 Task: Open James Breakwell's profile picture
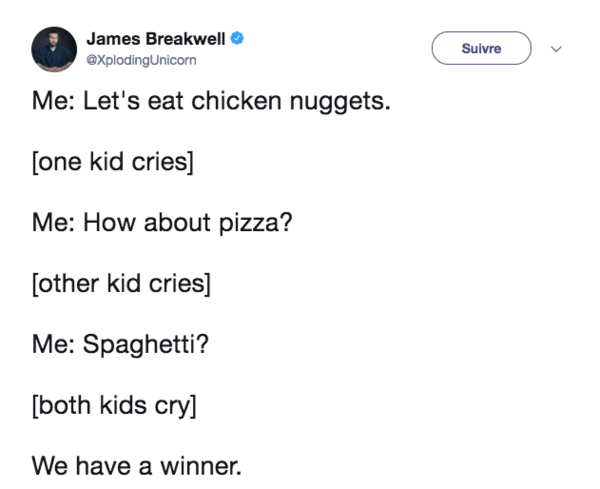pos(54,49)
